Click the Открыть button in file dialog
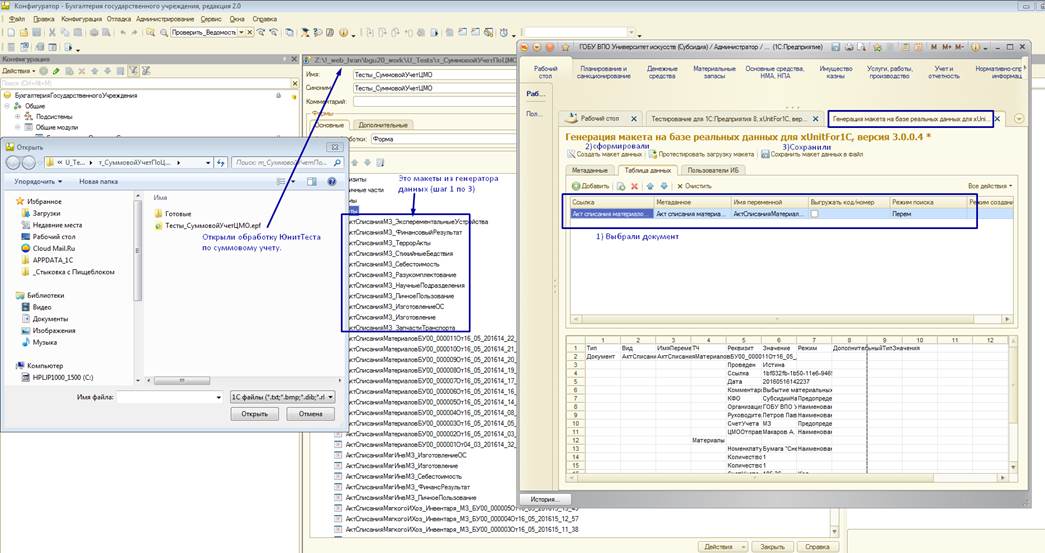The height and width of the screenshot is (553, 1045). 254,414
